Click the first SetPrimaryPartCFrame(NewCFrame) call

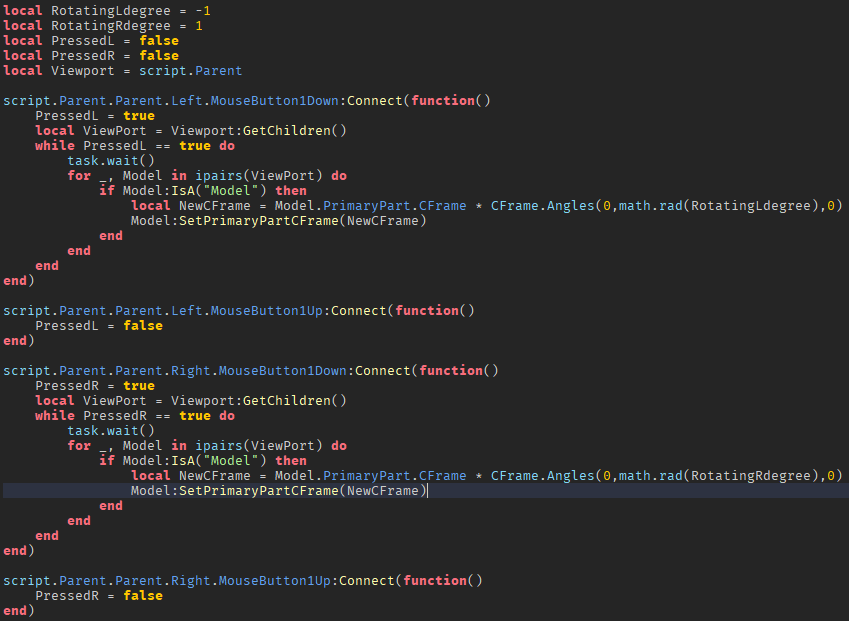303,221
